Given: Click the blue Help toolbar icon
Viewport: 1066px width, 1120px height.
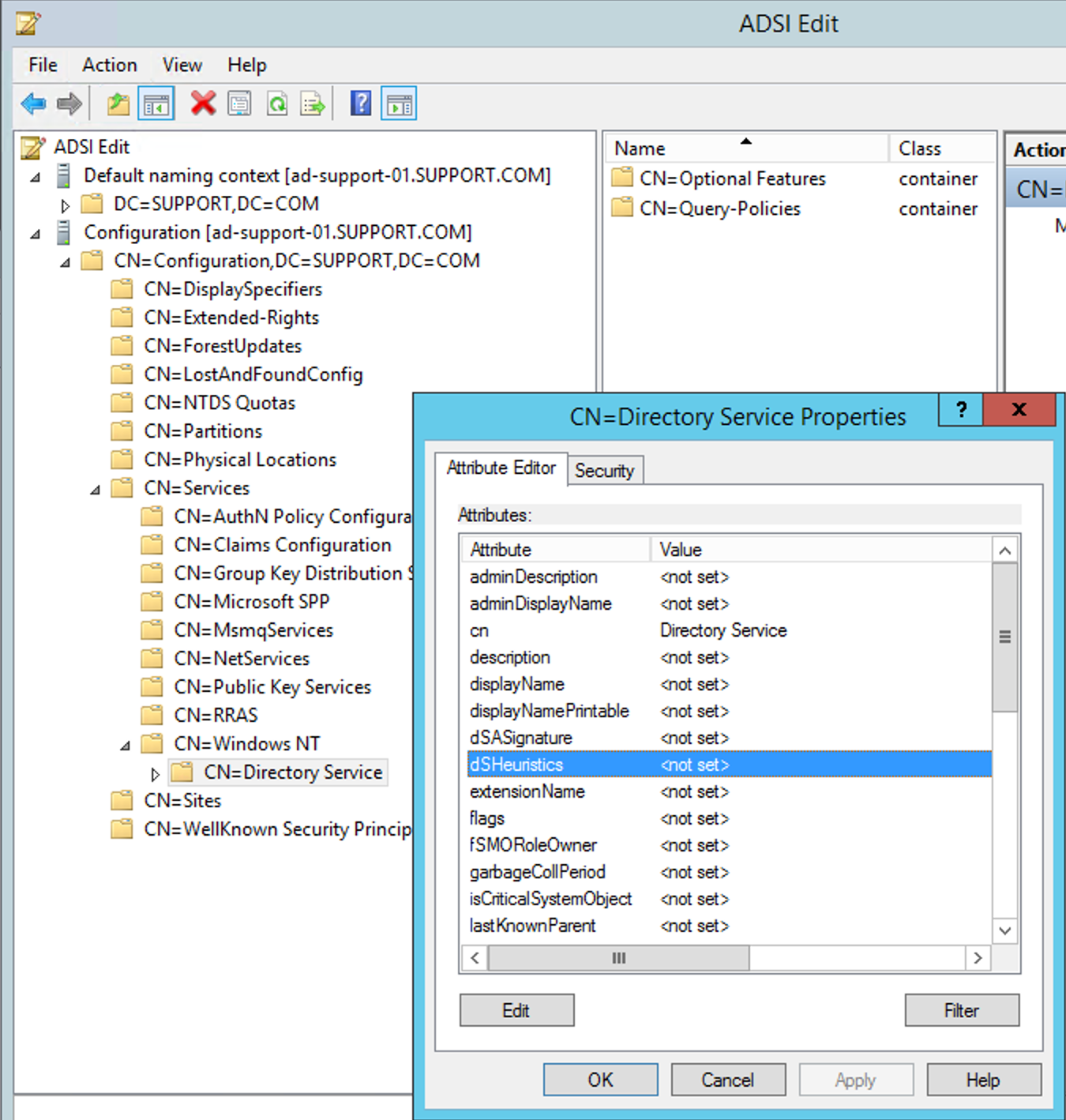Looking at the screenshot, I should coord(361,103).
